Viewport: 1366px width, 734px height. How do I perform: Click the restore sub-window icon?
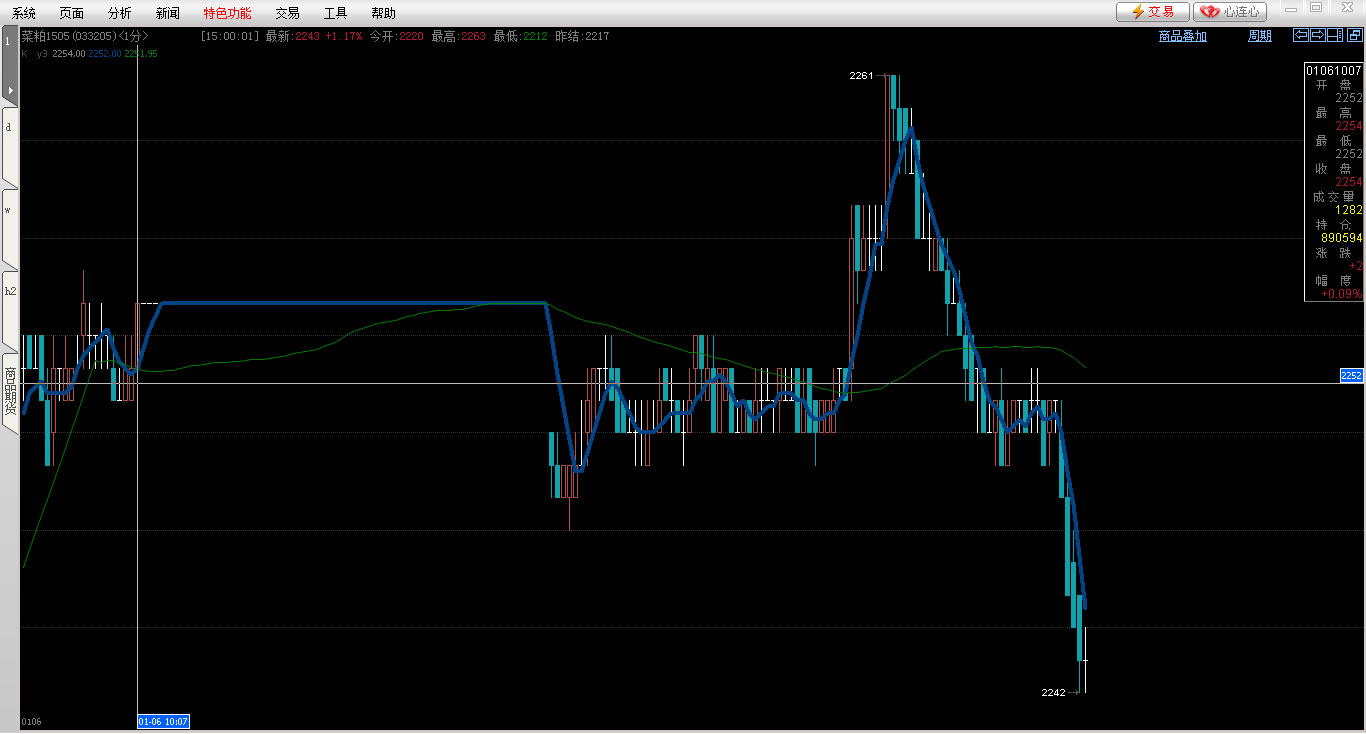point(1354,35)
